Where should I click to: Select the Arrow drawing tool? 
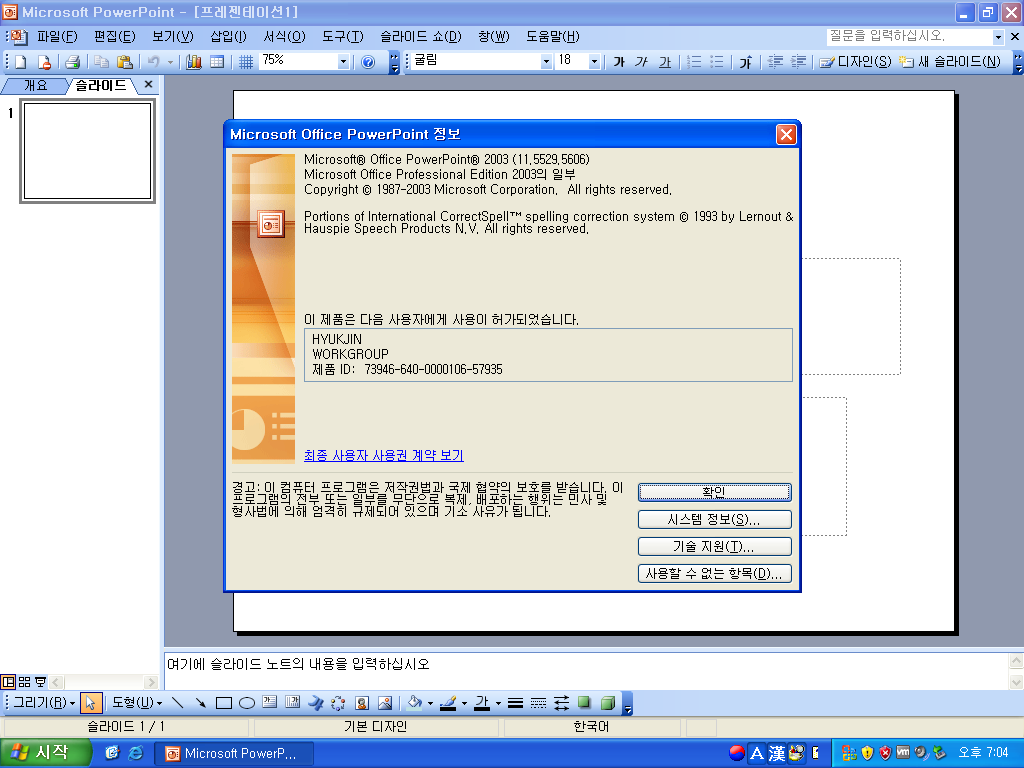click(200, 703)
